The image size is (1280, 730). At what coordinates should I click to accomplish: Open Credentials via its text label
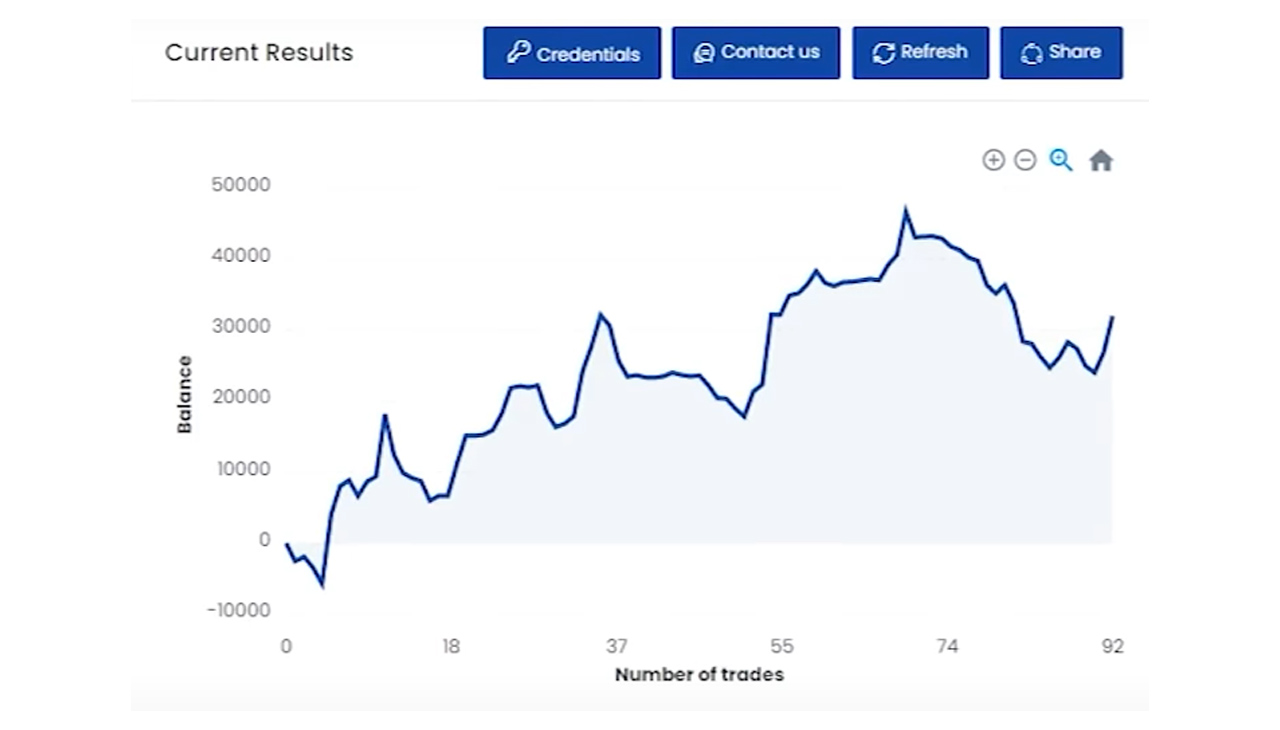588,54
